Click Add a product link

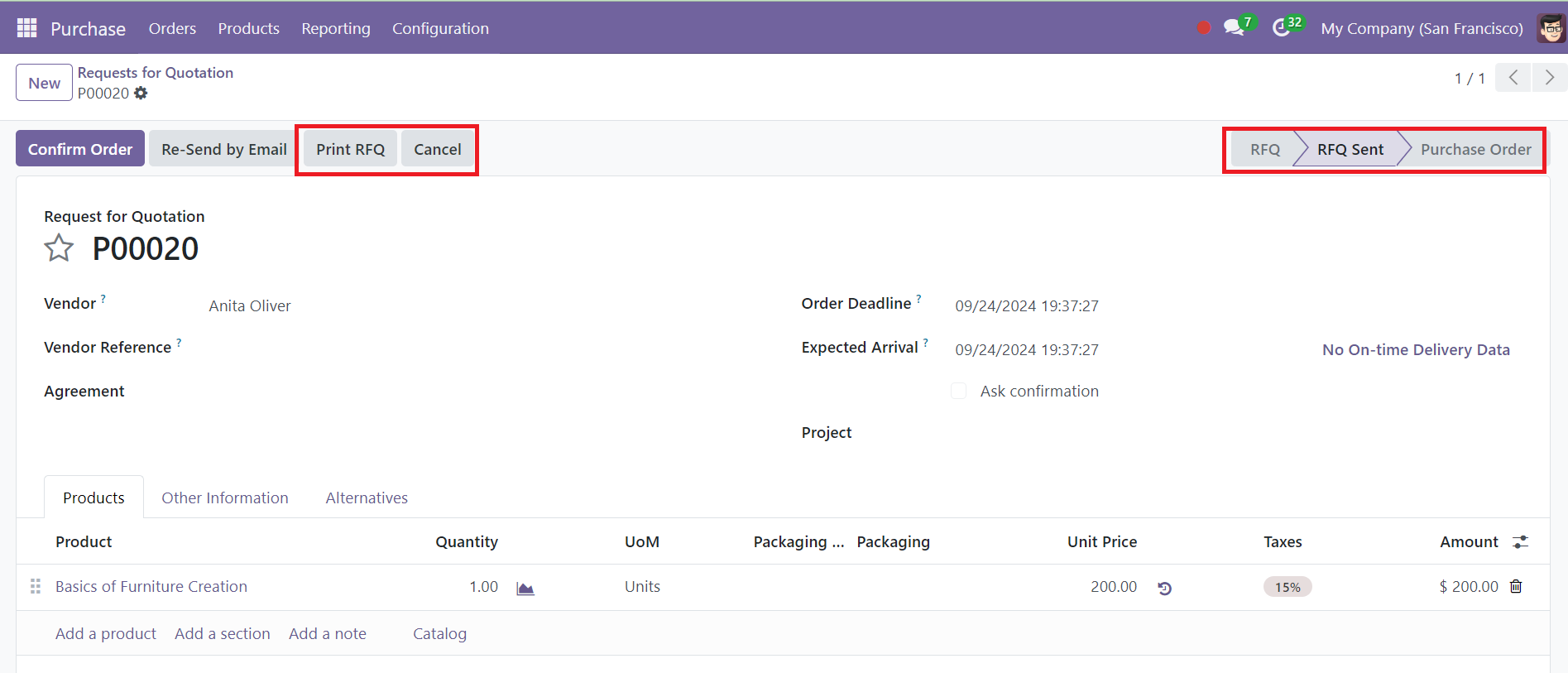point(106,633)
